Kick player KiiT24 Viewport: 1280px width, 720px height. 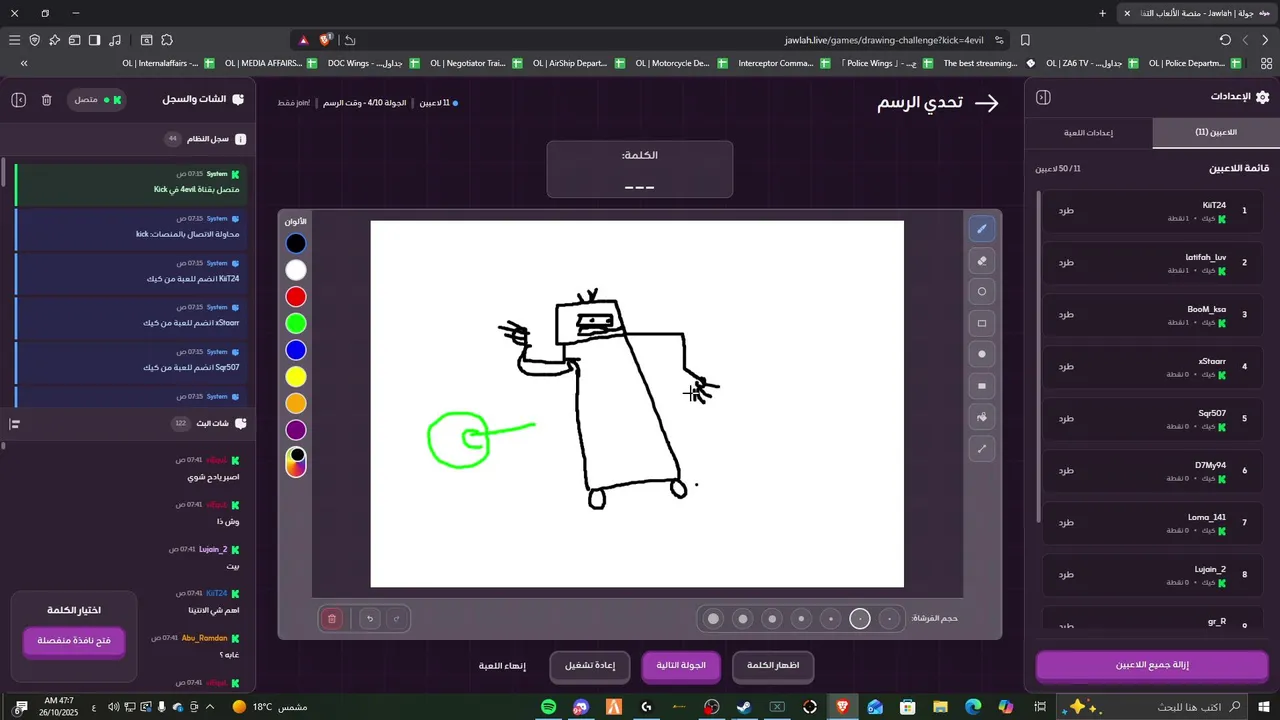(x=1067, y=211)
